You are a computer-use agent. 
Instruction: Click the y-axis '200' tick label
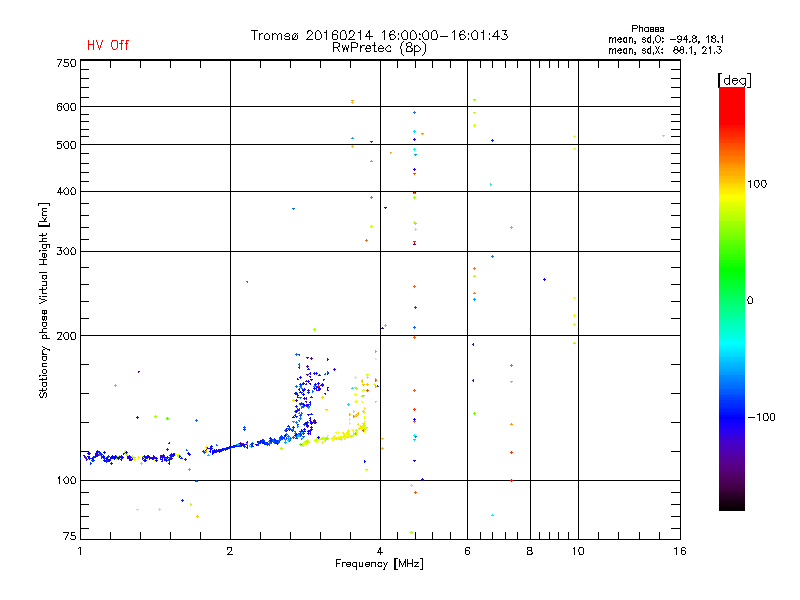(x=66, y=336)
